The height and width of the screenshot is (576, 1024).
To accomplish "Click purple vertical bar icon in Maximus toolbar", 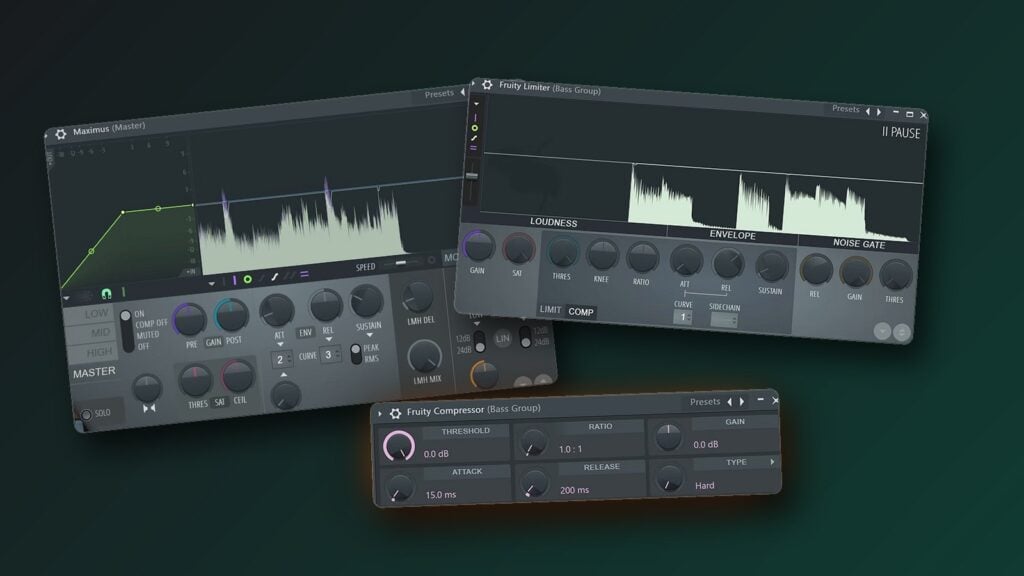I will point(234,280).
